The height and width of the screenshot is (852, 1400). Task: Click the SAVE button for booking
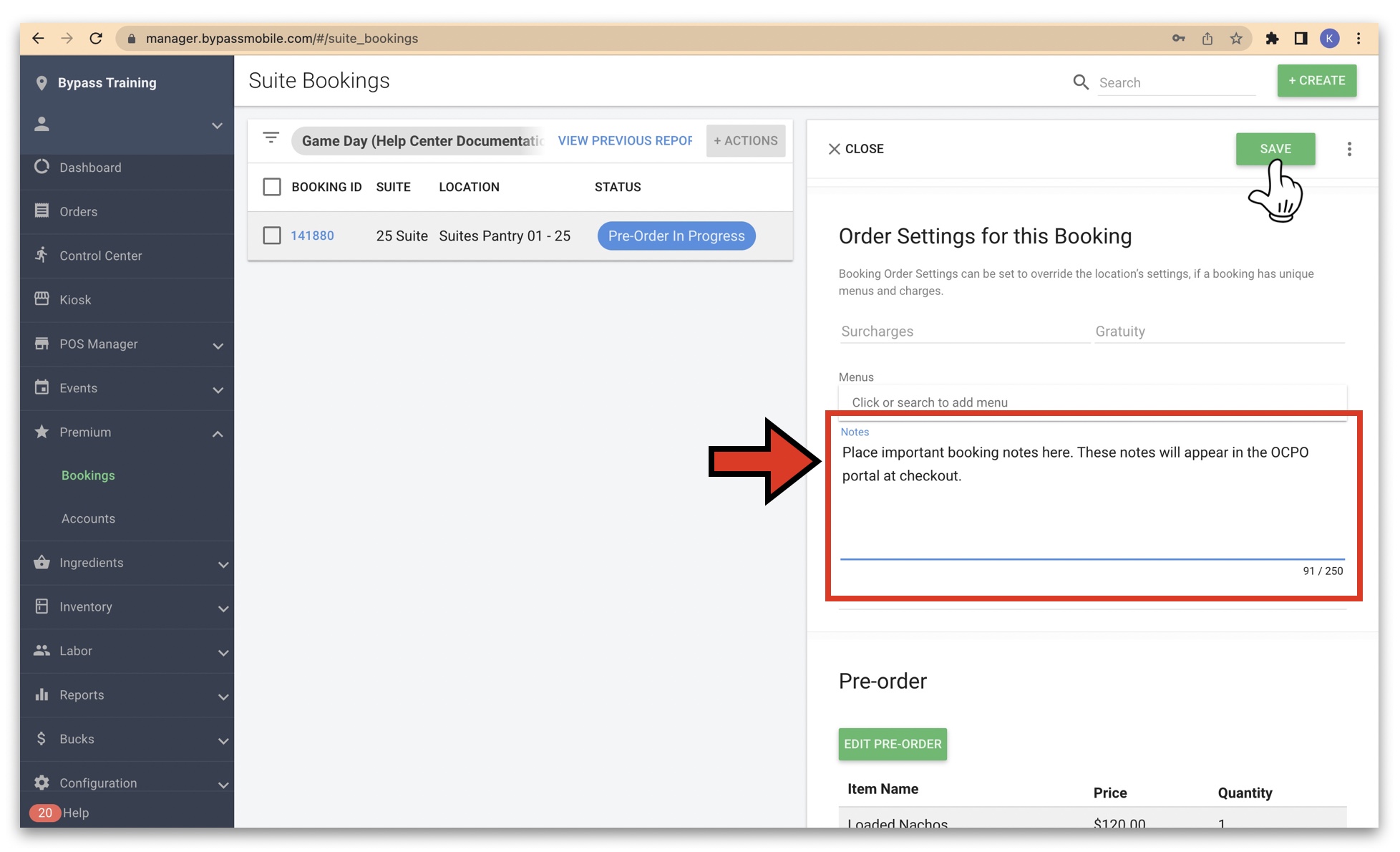pos(1276,148)
